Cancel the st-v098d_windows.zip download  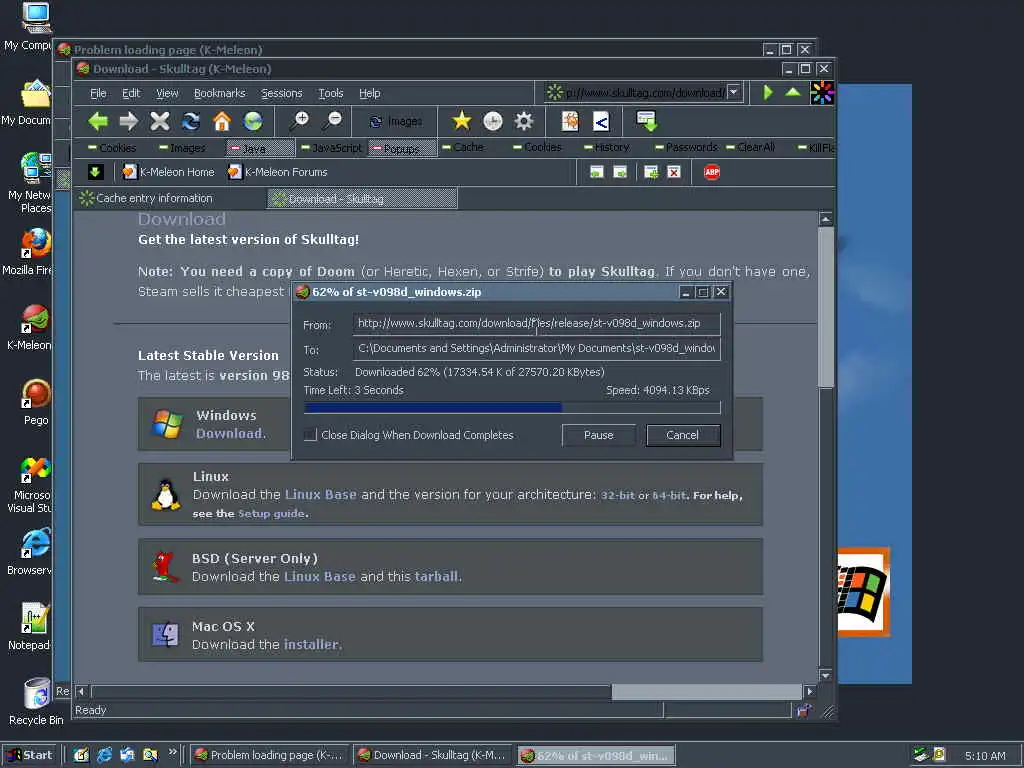[682, 435]
